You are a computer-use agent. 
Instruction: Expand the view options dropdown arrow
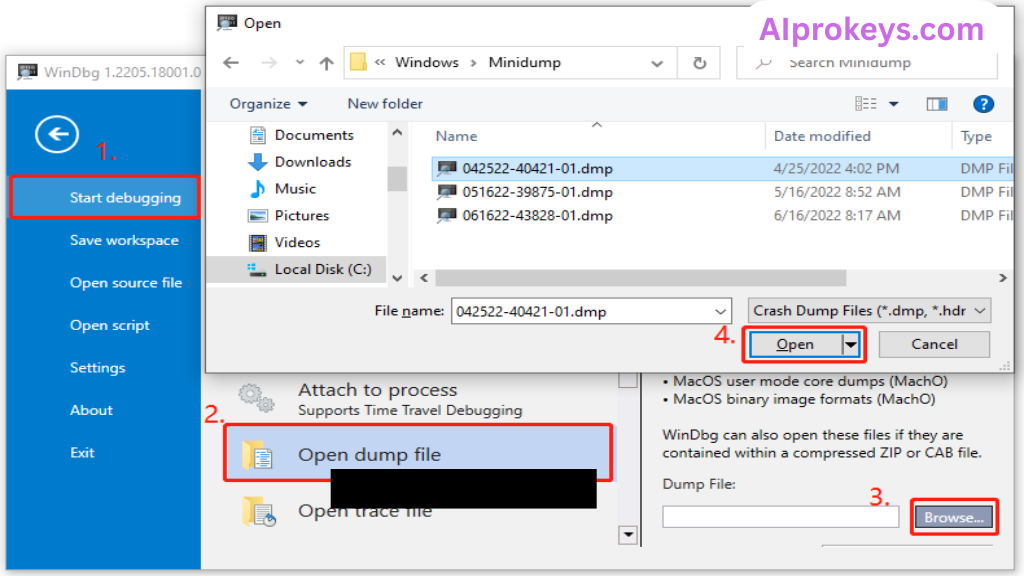[x=893, y=104]
